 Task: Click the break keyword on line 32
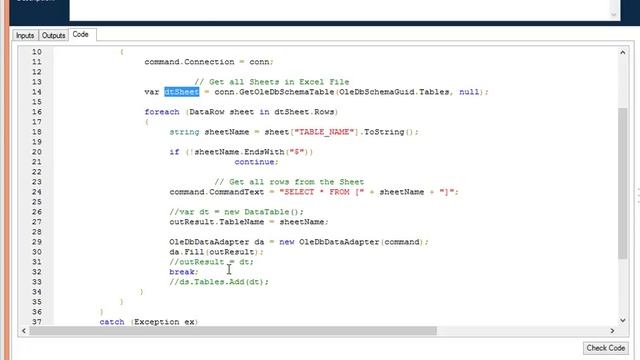[182, 272]
